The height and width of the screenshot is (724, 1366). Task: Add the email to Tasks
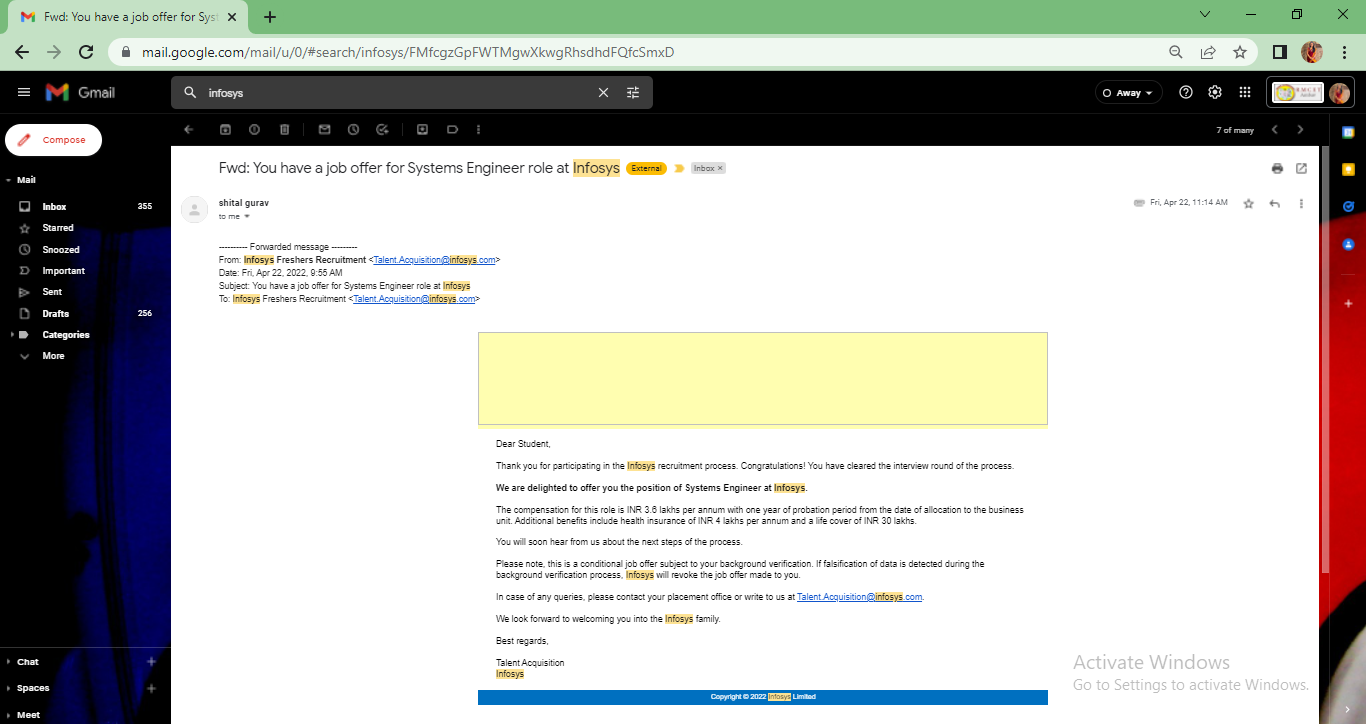[x=382, y=129]
